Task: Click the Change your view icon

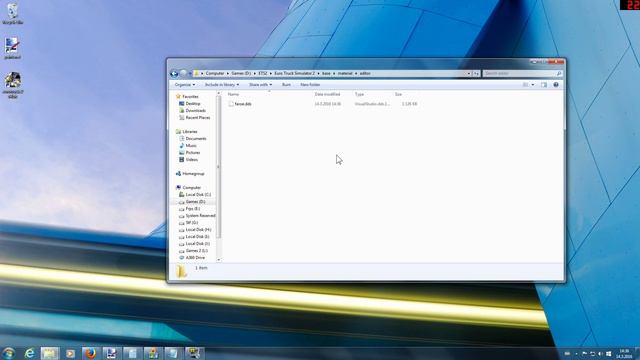Action: pyautogui.click(x=525, y=84)
